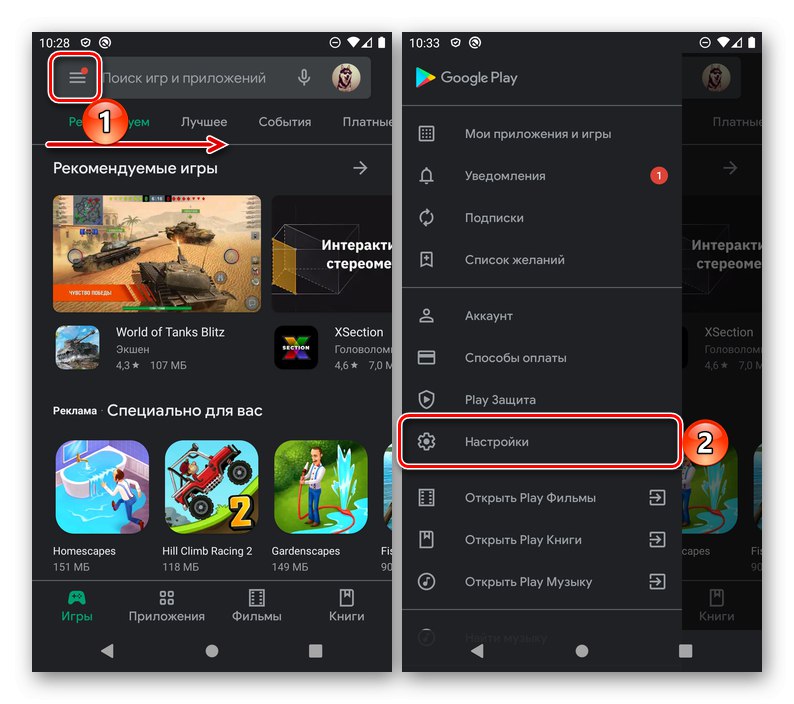The image size is (794, 704).
Task: Tap film strip icon for Play Фильмы
Action: (x=426, y=498)
